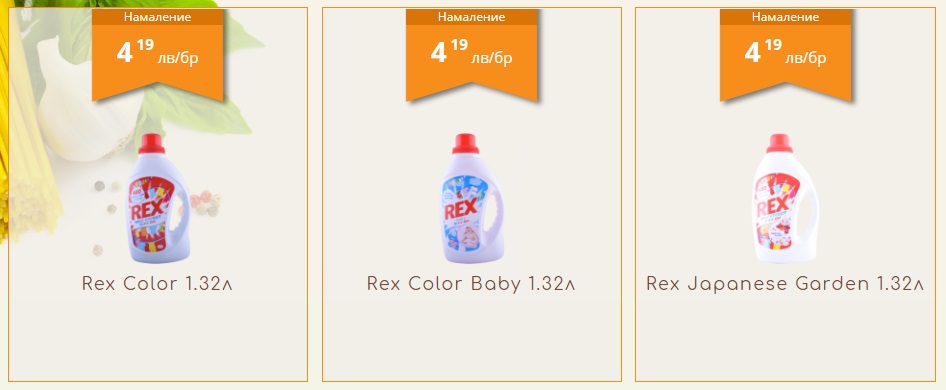Open the Rex Color bottle image
This screenshot has height=390, width=946.
click(x=158, y=199)
